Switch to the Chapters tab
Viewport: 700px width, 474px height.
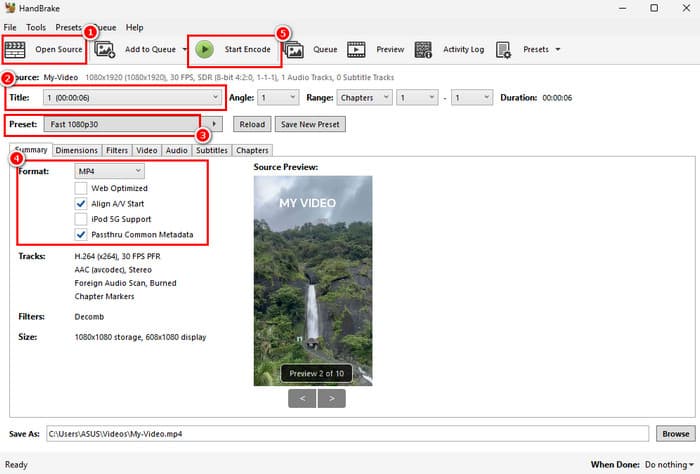(x=252, y=150)
